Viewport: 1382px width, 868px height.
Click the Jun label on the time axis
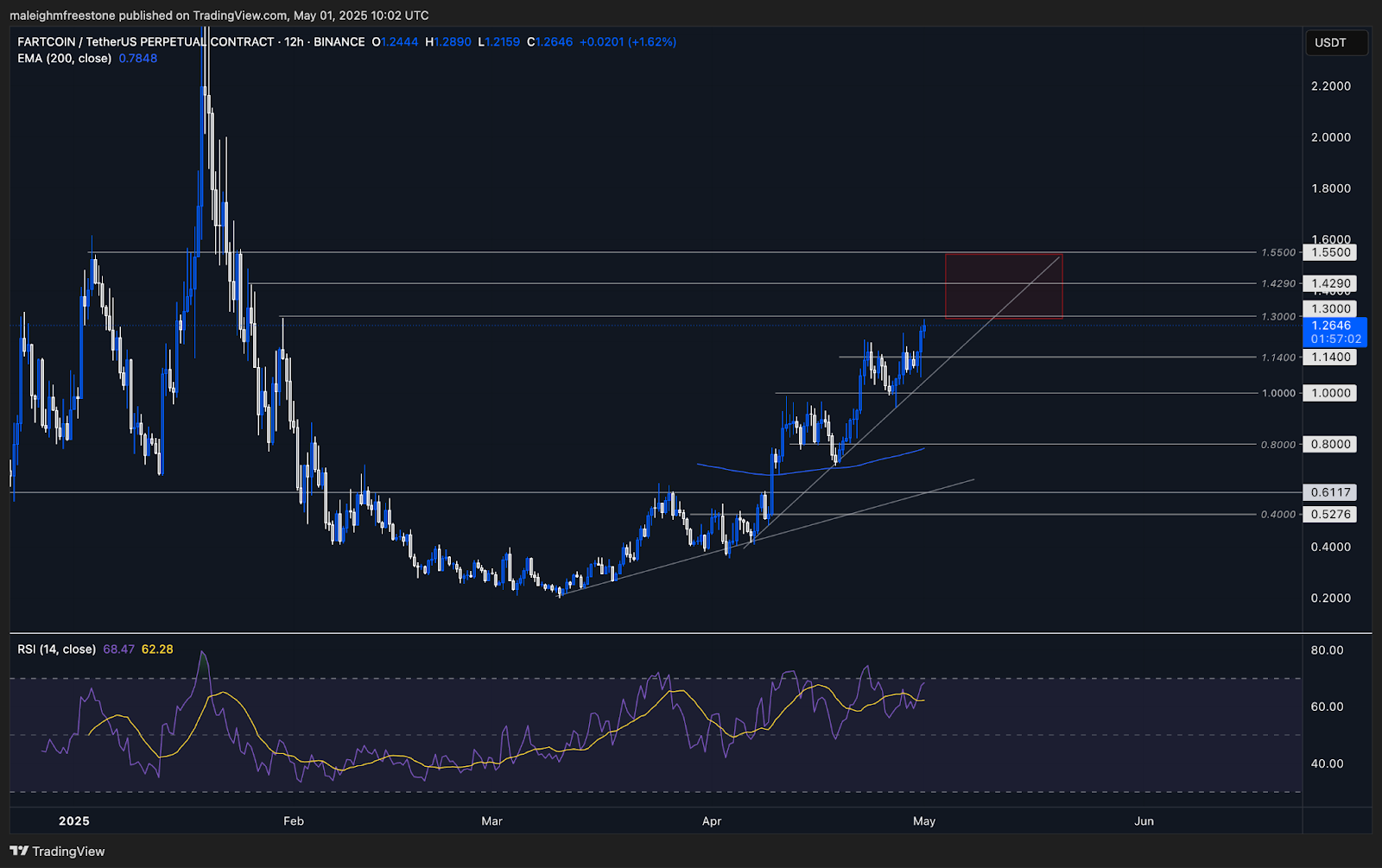[1144, 820]
